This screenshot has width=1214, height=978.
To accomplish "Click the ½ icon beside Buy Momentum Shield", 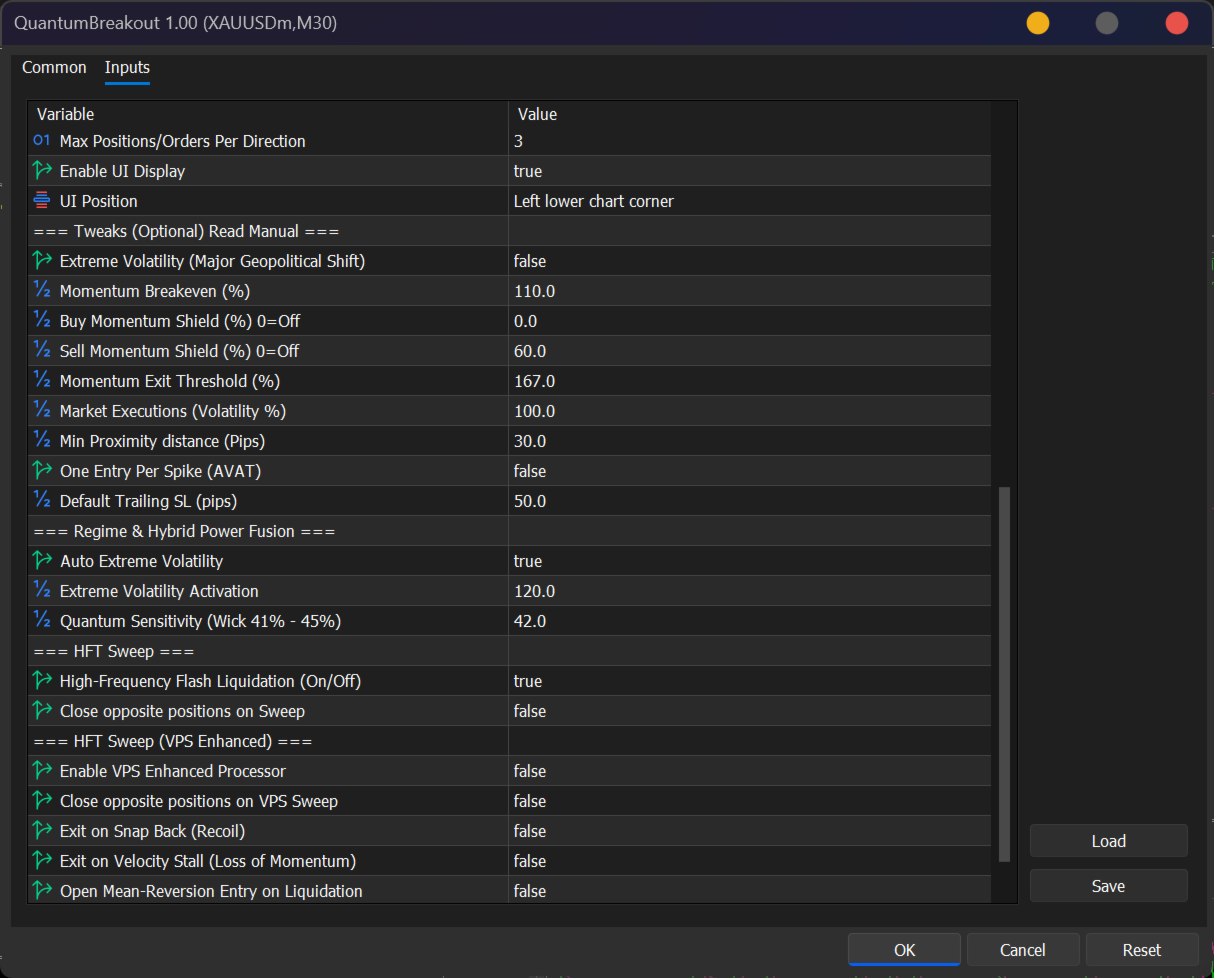I will click(42, 321).
